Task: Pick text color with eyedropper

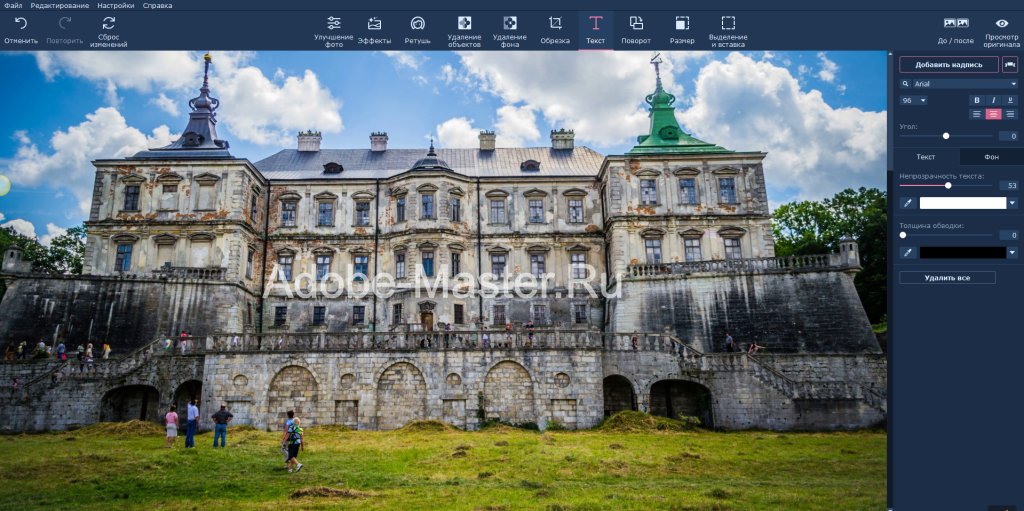Action: [908, 203]
